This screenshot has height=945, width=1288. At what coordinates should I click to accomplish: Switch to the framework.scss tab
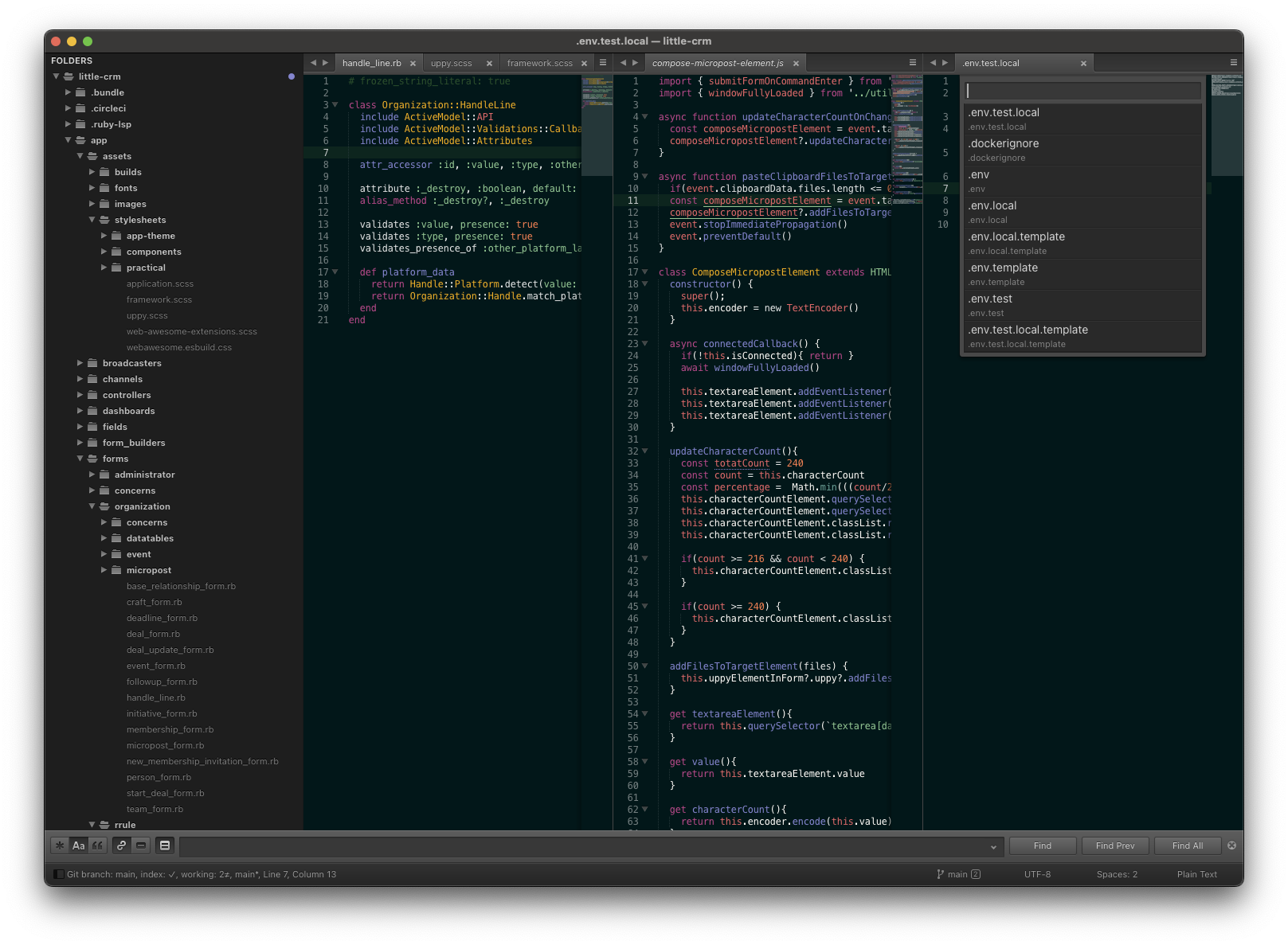[539, 63]
